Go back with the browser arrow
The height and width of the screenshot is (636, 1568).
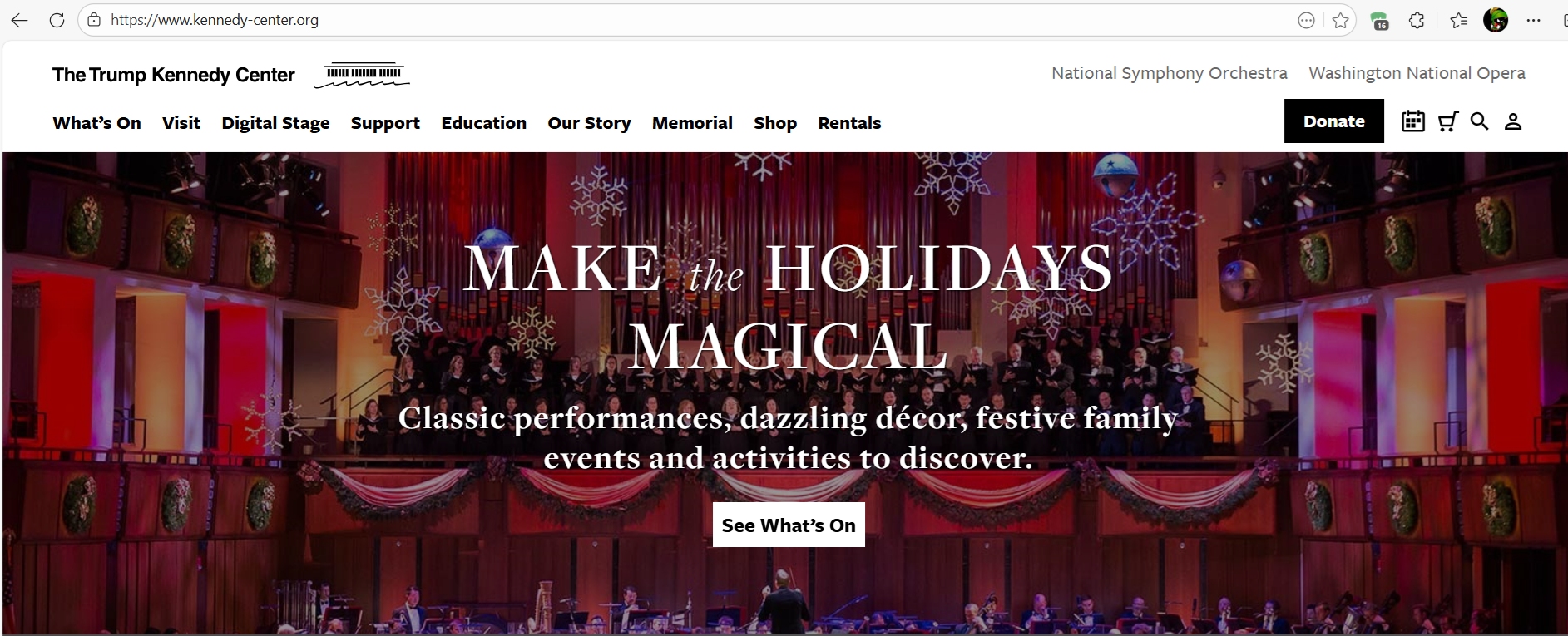(x=19, y=20)
